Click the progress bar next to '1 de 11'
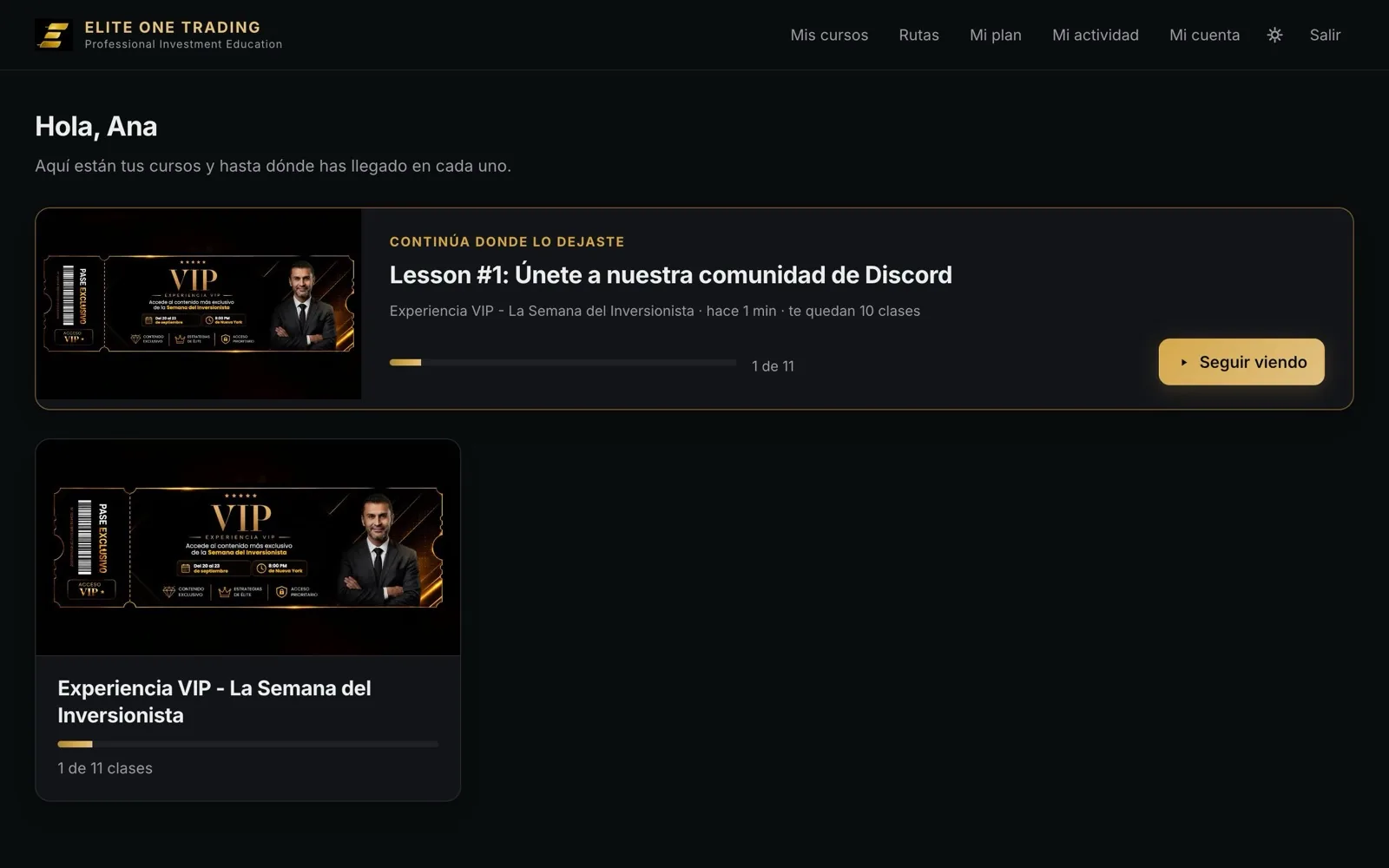This screenshot has height=868, width=1389. coord(563,363)
